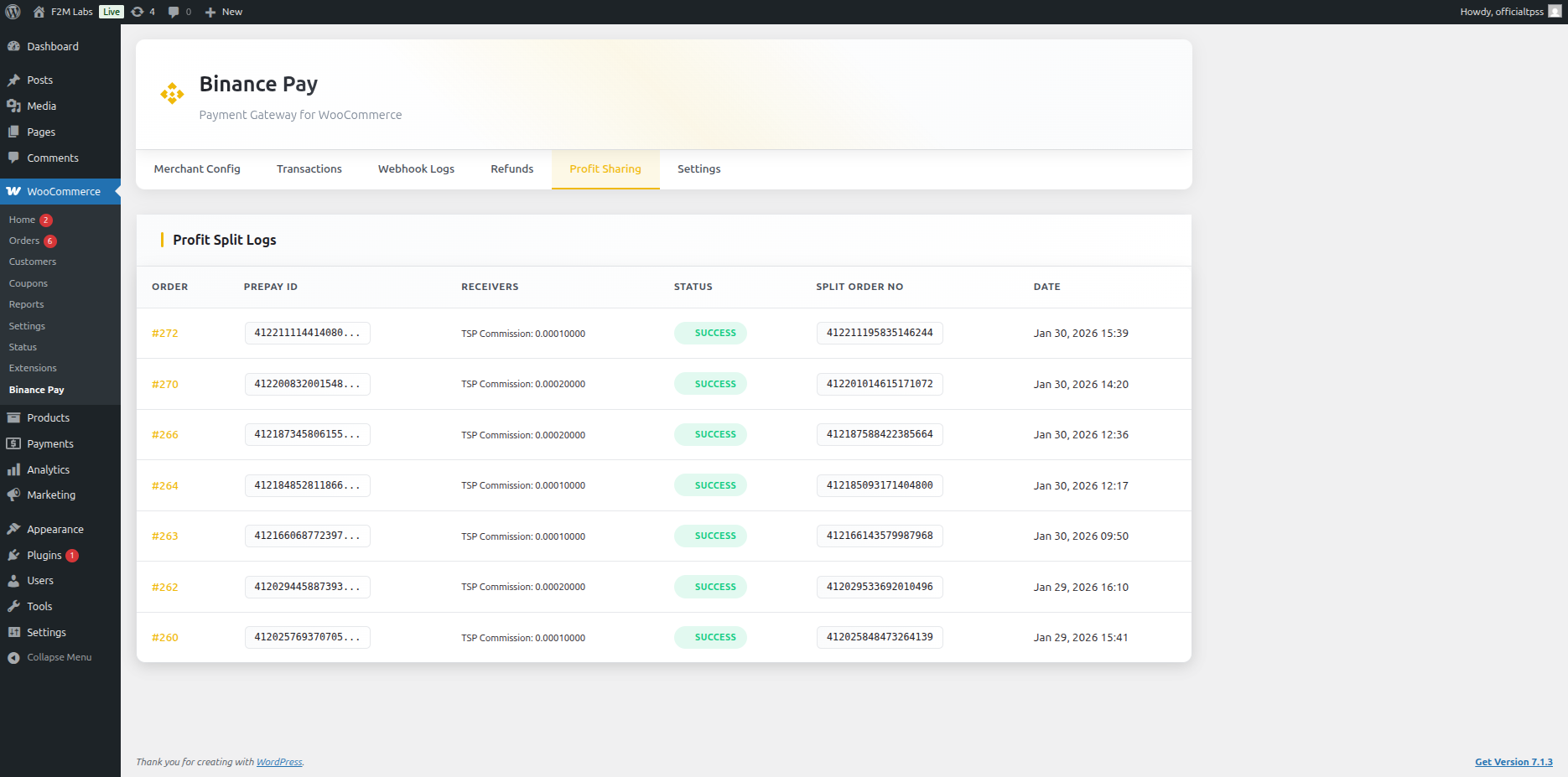Click the Payments sidebar icon
Image resolution: width=1568 pixels, height=777 pixels.
click(13, 443)
